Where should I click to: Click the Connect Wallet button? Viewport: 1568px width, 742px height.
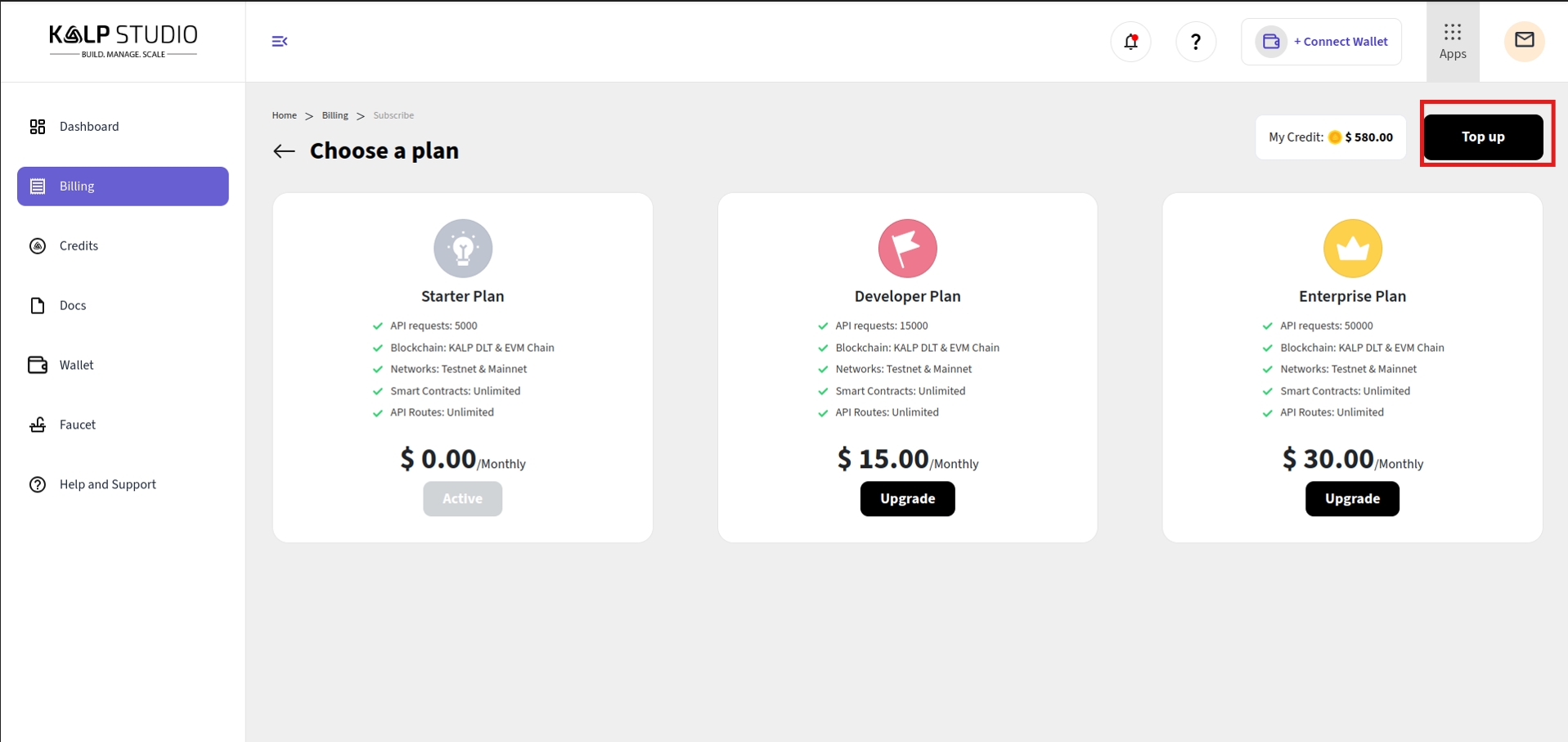(1321, 42)
